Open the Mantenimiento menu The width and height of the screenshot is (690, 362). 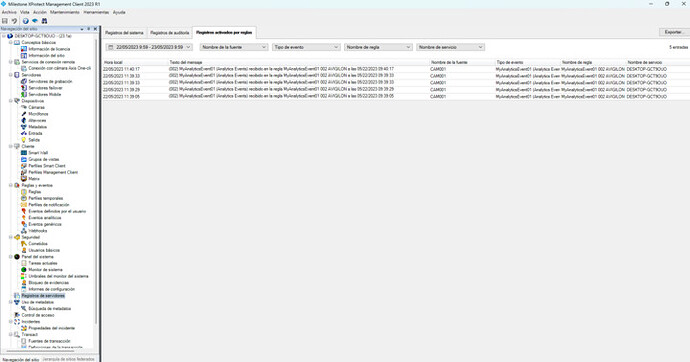[65, 12]
